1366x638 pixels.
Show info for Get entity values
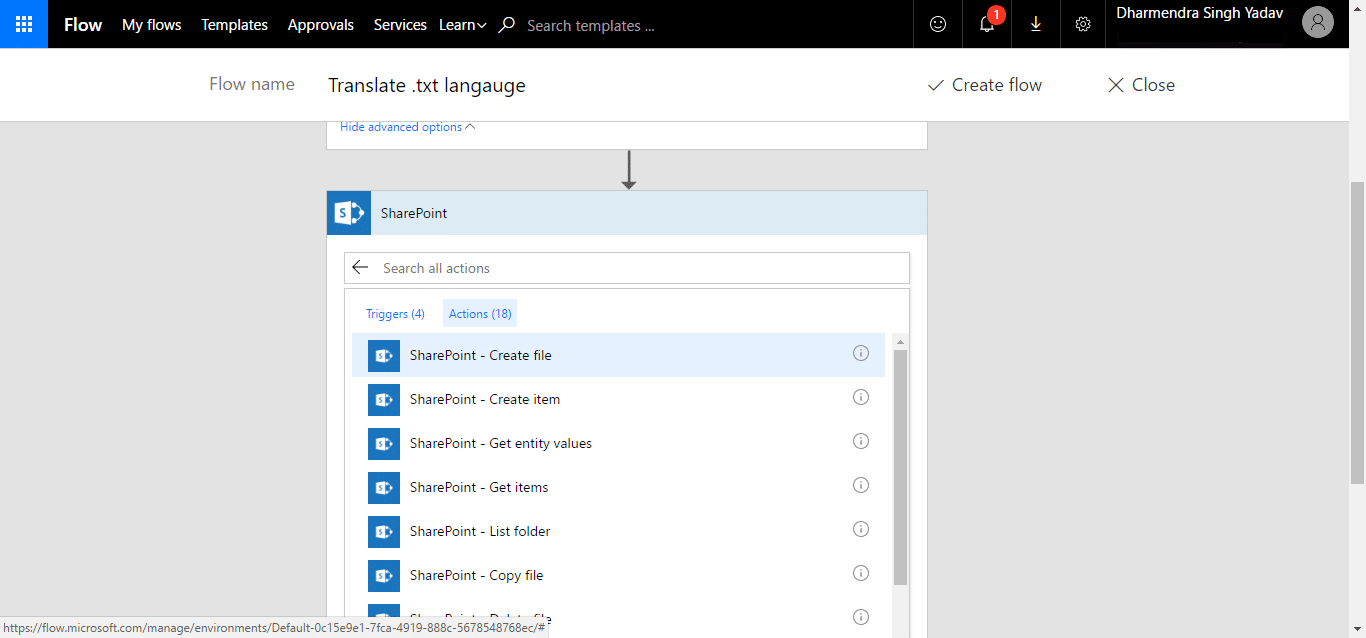pyautogui.click(x=861, y=441)
